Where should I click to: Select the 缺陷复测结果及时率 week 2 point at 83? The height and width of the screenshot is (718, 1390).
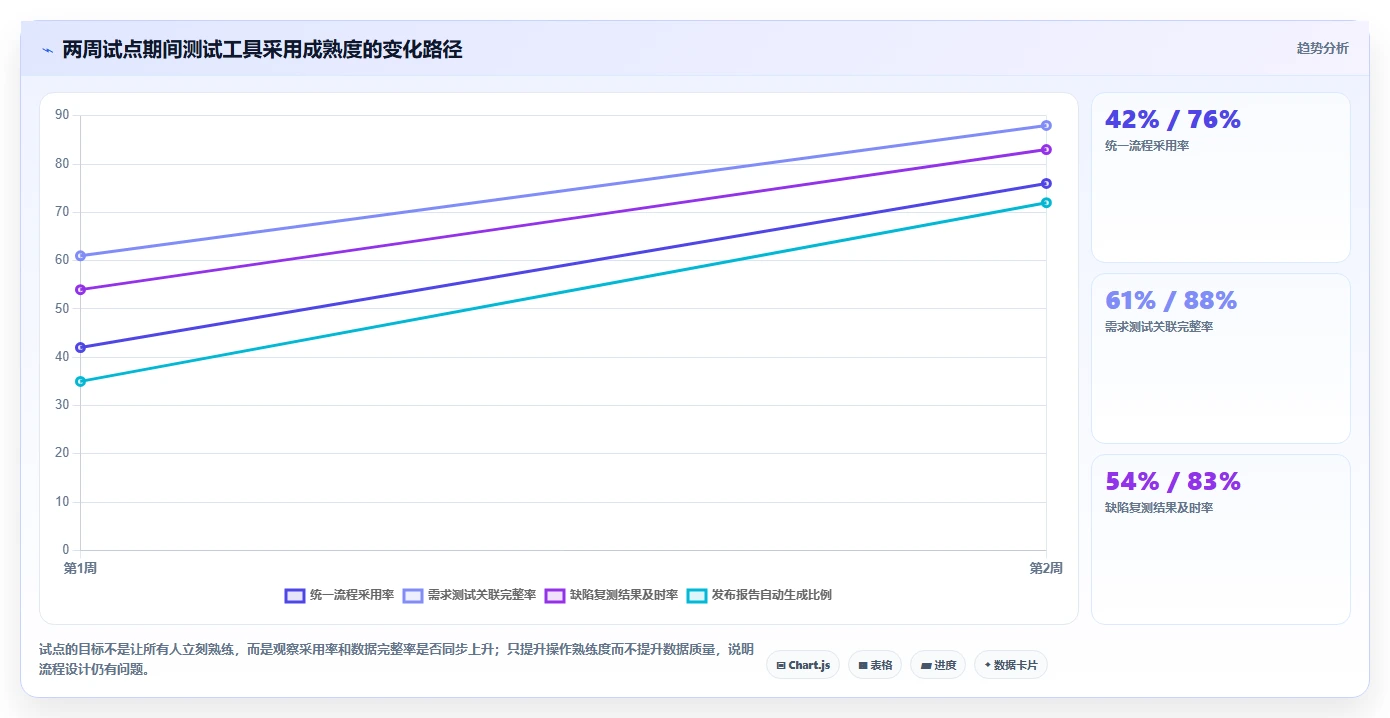point(1046,149)
